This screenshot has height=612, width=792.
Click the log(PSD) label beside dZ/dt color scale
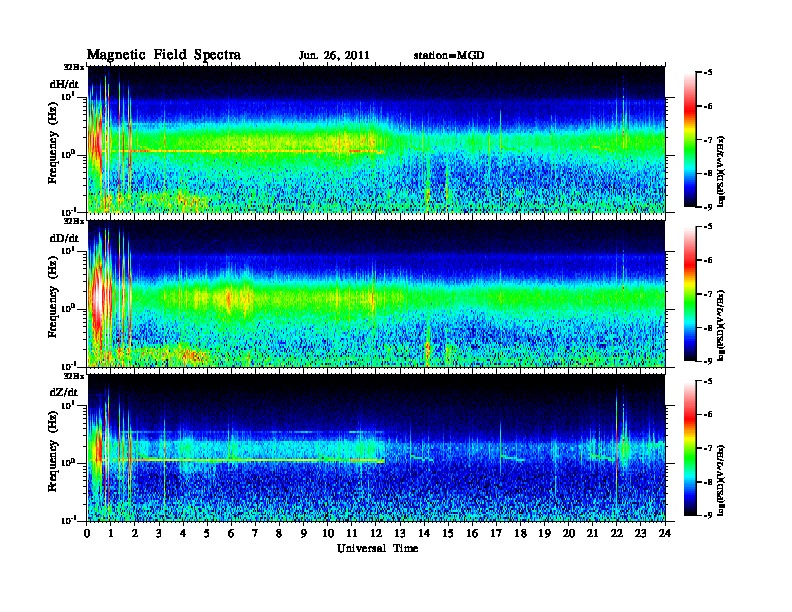point(721,480)
